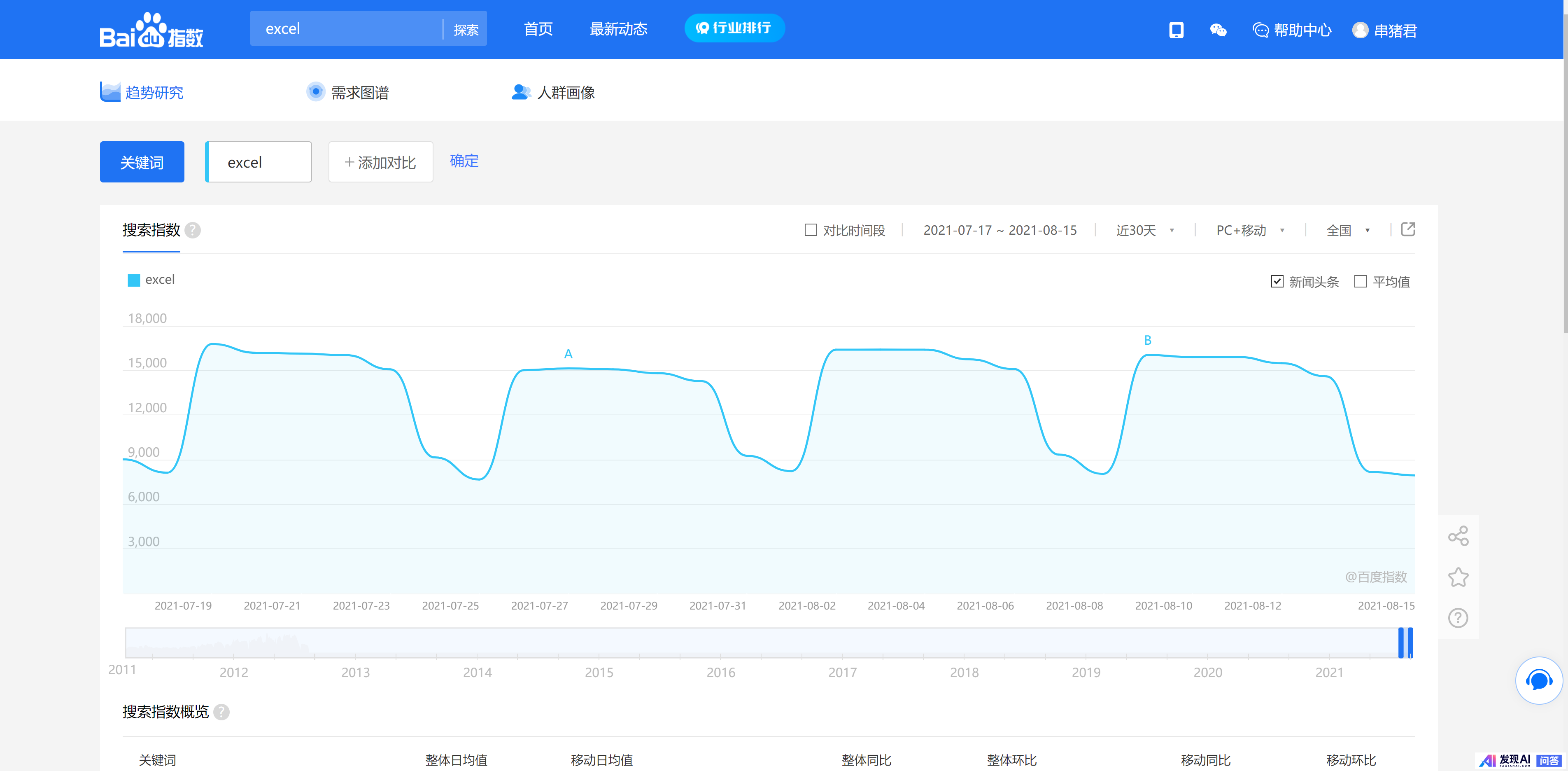Click the 行业排行 button

[x=734, y=28]
